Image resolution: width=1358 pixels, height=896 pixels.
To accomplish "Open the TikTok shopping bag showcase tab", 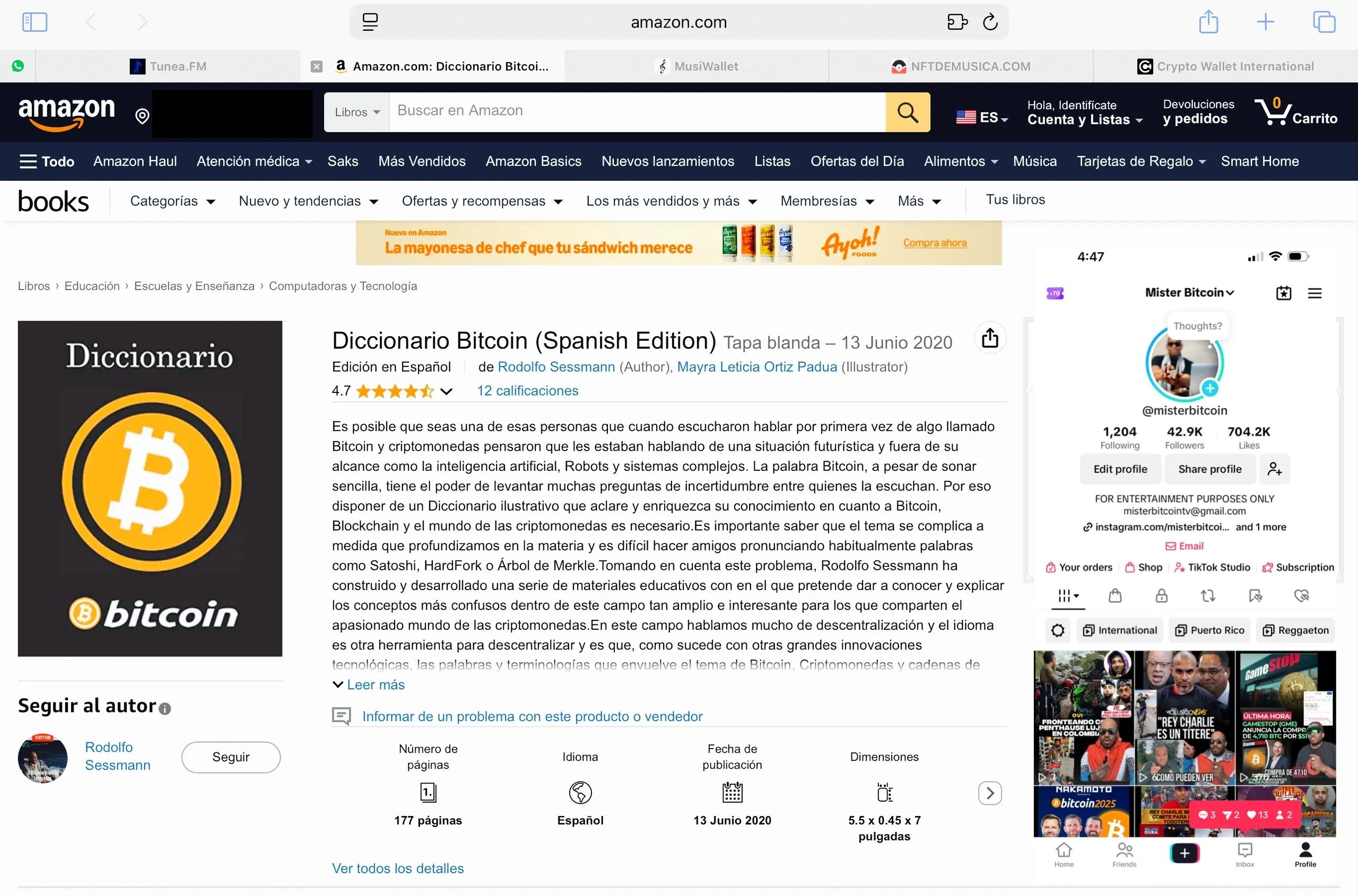I will (x=1115, y=596).
